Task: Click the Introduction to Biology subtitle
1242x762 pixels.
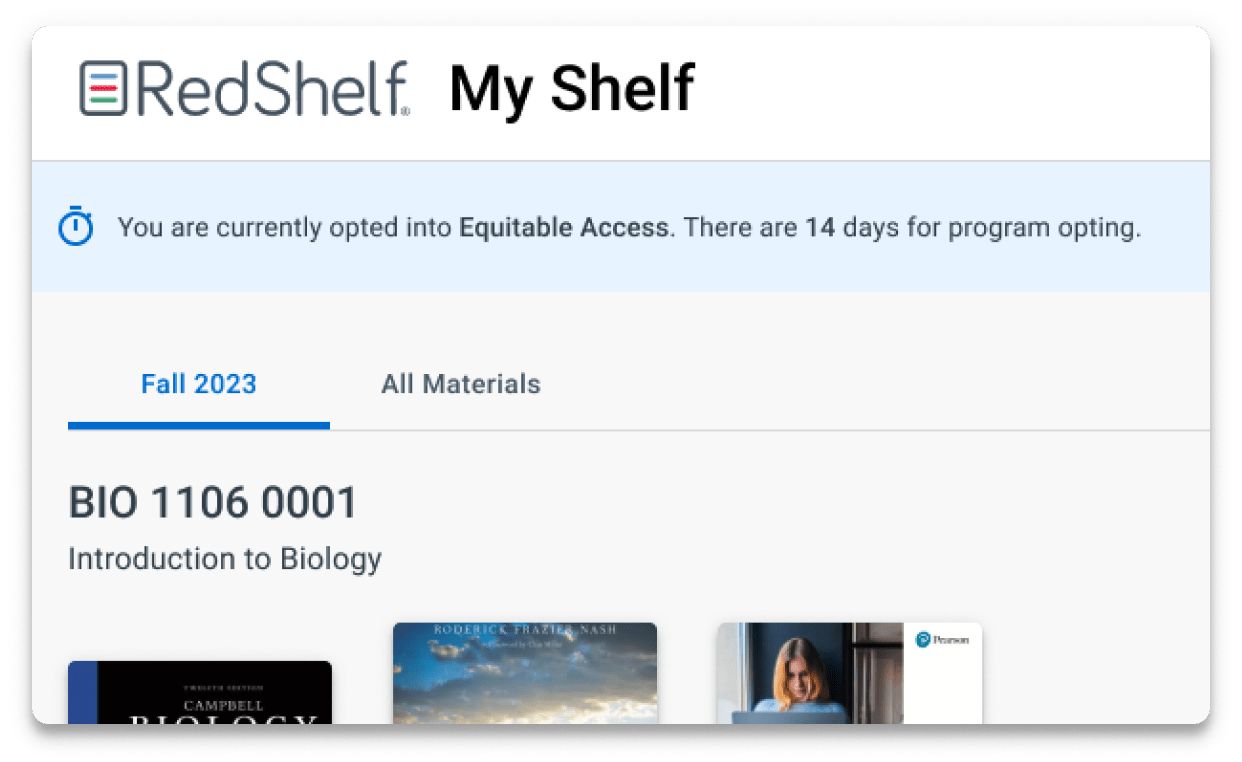Action: pyautogui.click(x=224, y=558)
